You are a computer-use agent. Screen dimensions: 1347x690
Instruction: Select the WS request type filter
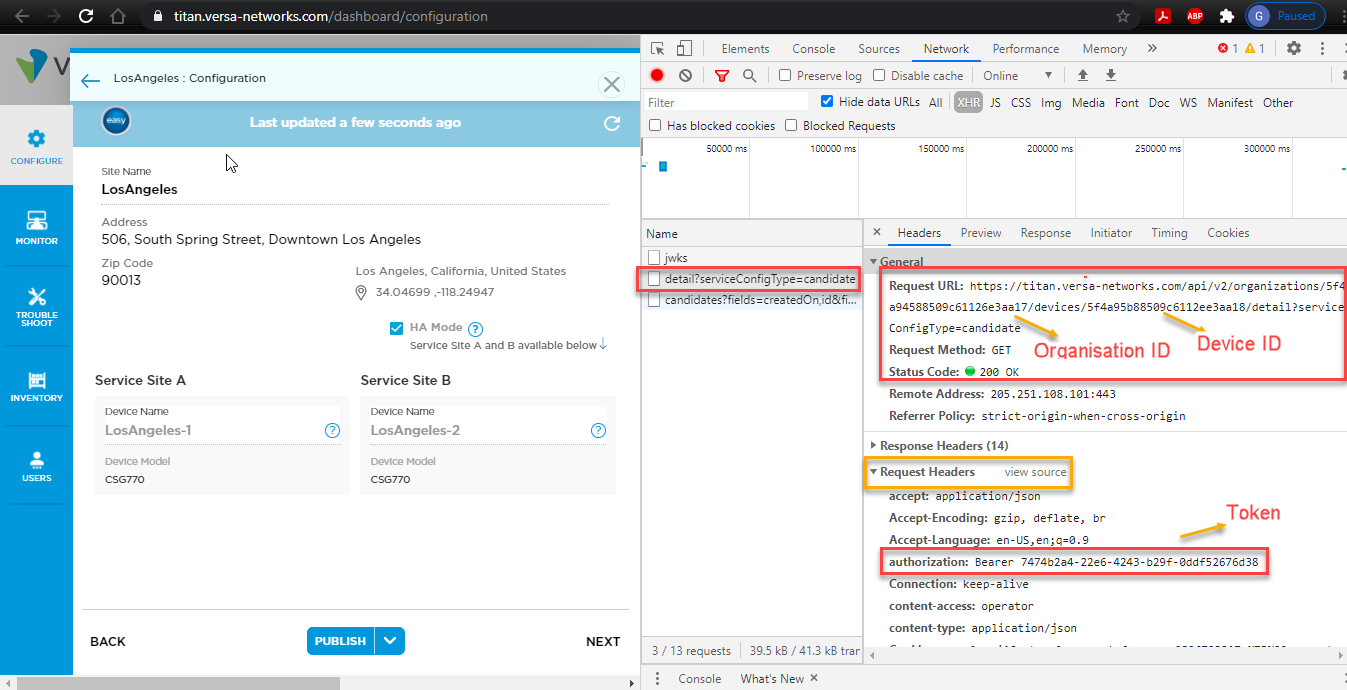(x=1188, y=102)
